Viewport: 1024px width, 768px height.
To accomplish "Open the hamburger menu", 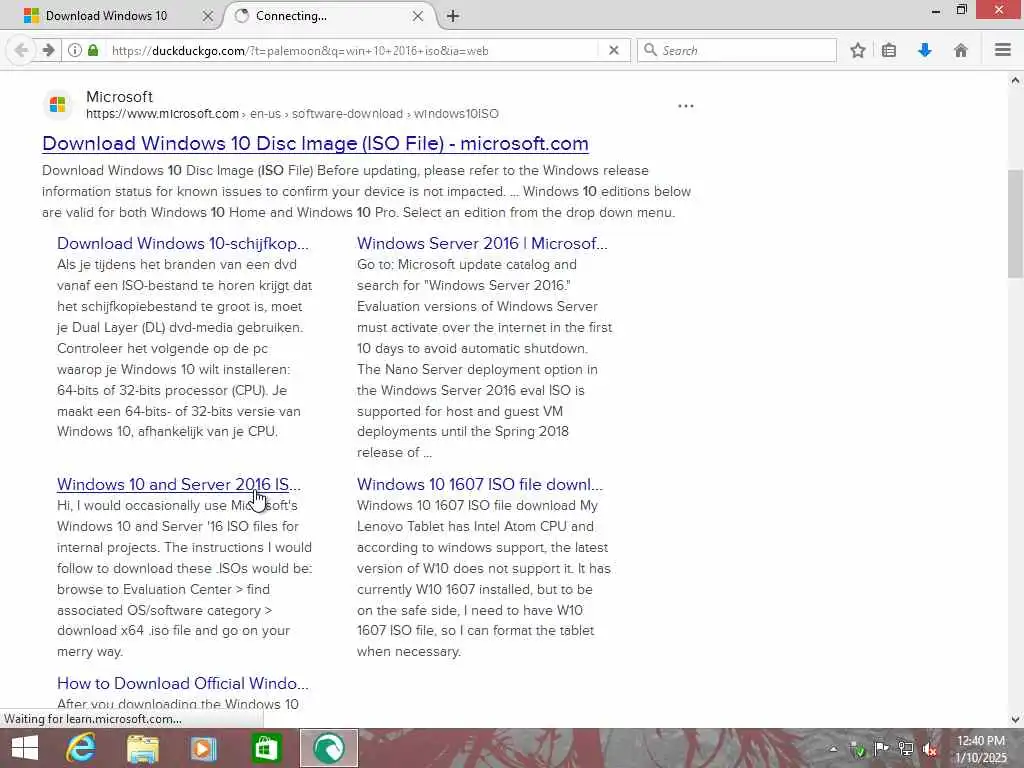I will tap(1003, 50).
